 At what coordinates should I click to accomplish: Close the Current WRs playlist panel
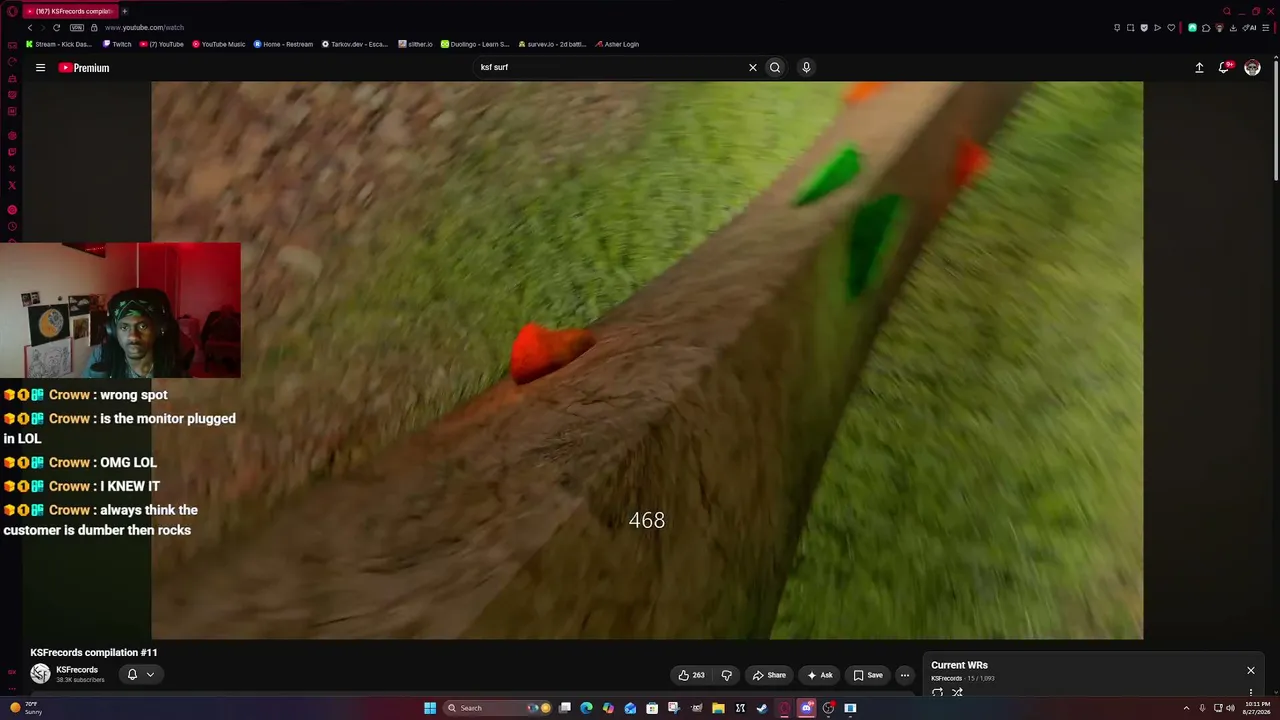tap(1250, 670)
